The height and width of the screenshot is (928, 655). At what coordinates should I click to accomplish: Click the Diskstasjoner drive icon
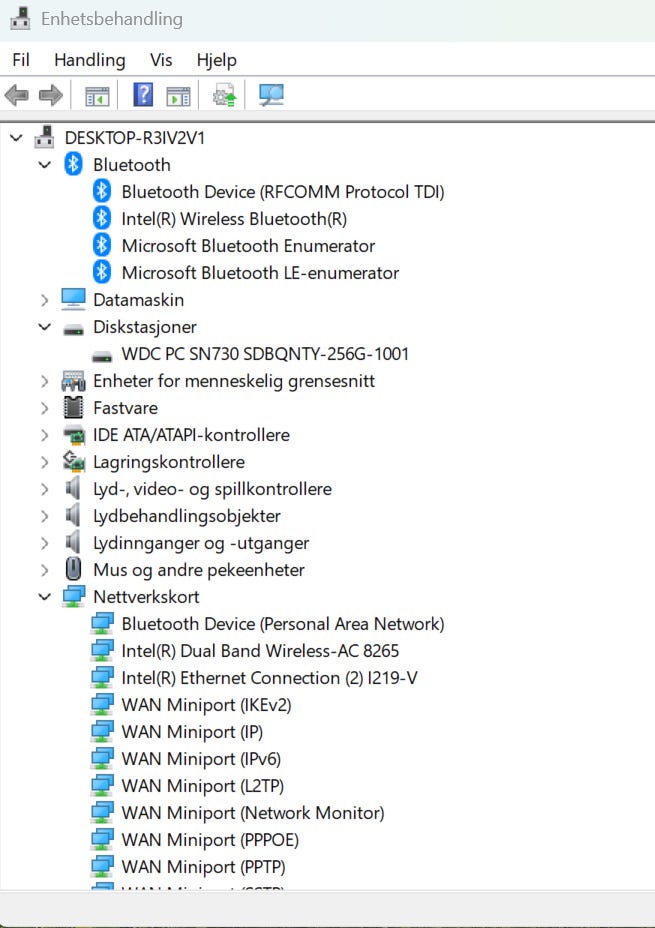tap(73, 329)
